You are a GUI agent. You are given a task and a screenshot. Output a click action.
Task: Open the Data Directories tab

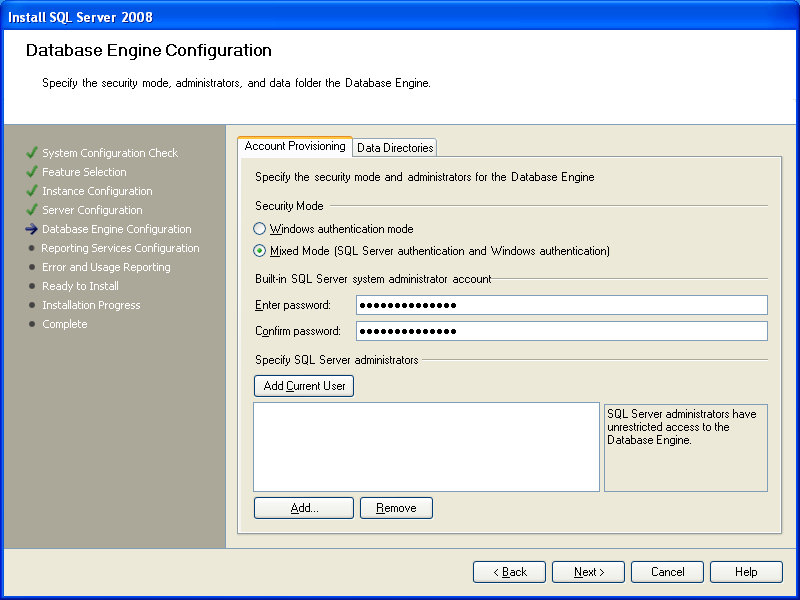[395, 147]
